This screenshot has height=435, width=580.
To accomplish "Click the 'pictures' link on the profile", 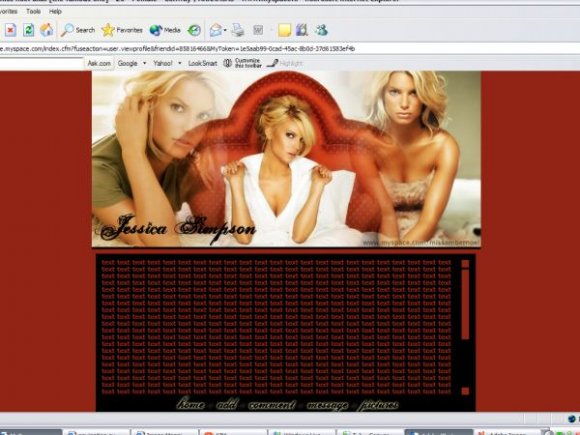I will 378,405.
